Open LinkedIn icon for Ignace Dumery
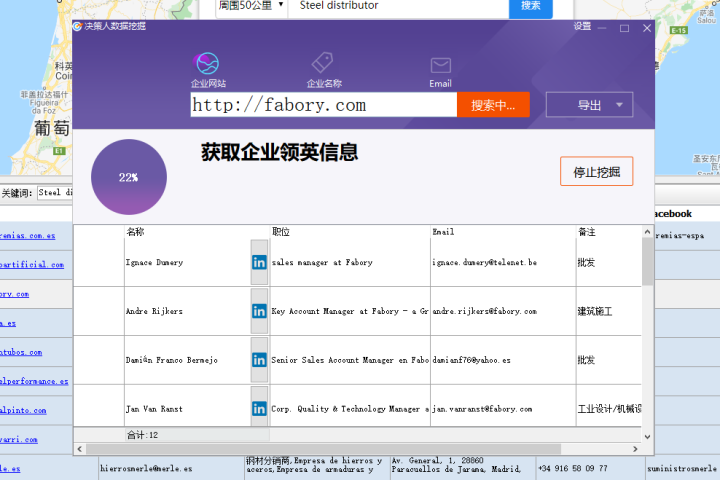The height and width of the screenshot is (480, 720). click(259, 262)
